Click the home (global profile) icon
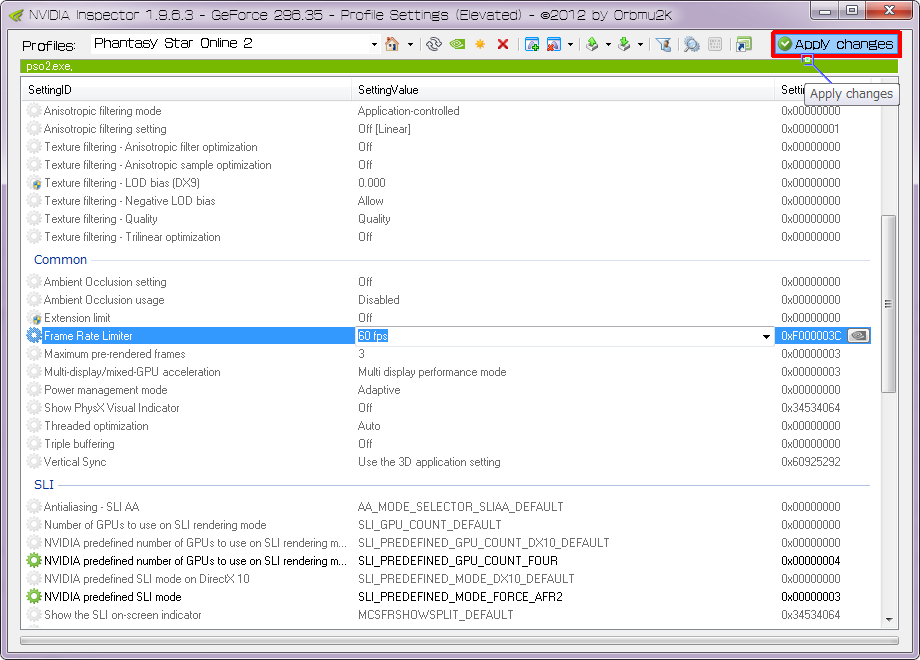Image resolution: width=920 pixels, height=660 pixels. 392,44
